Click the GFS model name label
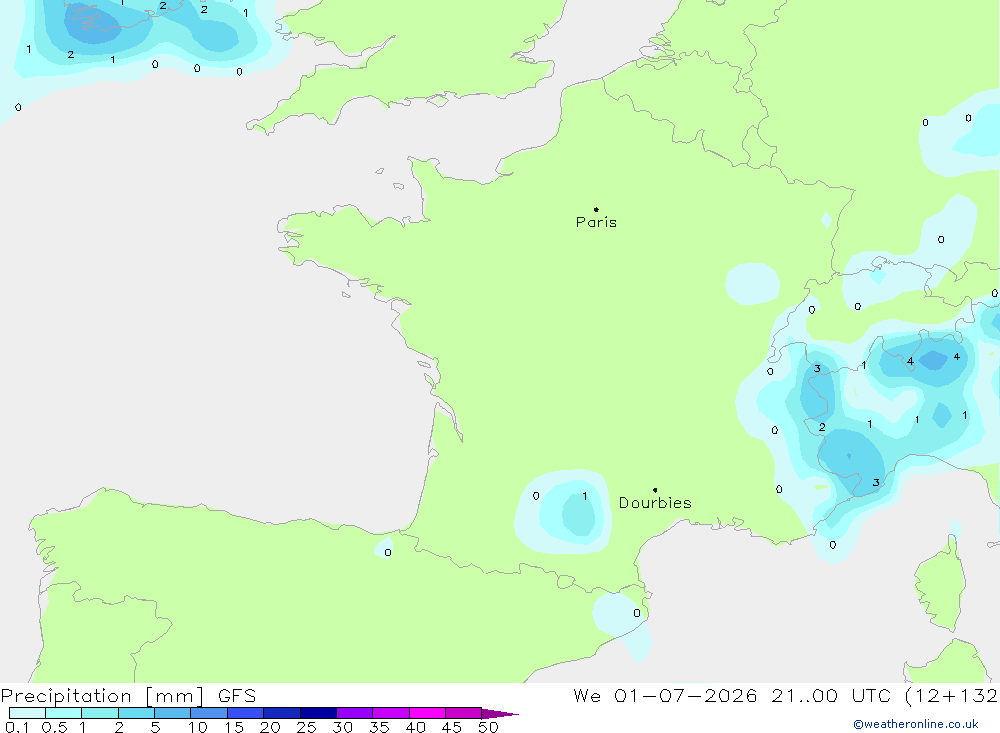The image size is (1000, 733). pos(237,696)
